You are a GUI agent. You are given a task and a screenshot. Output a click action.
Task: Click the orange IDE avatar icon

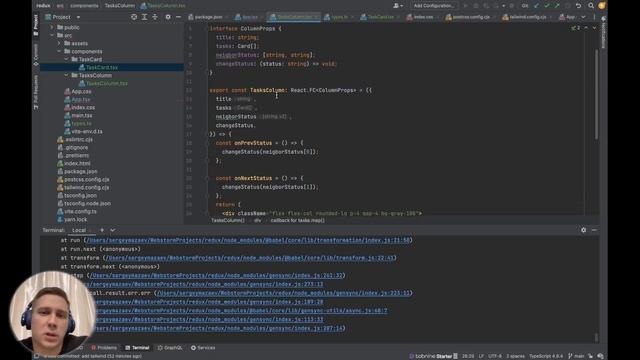[602, 6]
